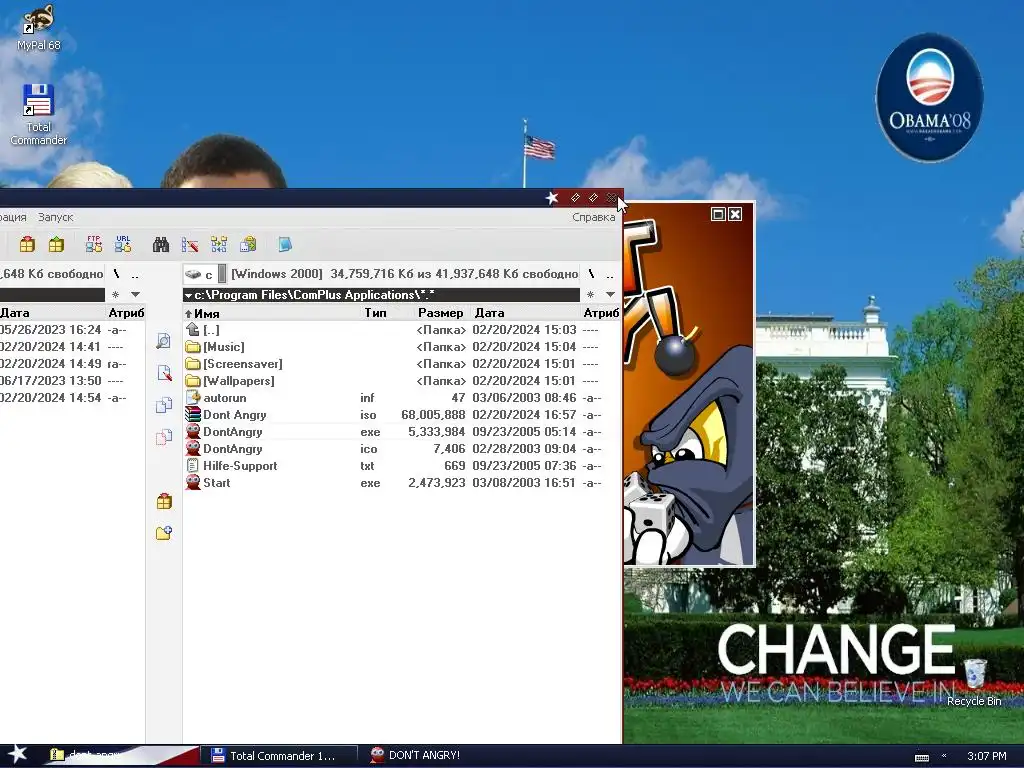Click left panel root directory backslash button
This screenshot has width=1024, height=768.
[x=116, y=274]
